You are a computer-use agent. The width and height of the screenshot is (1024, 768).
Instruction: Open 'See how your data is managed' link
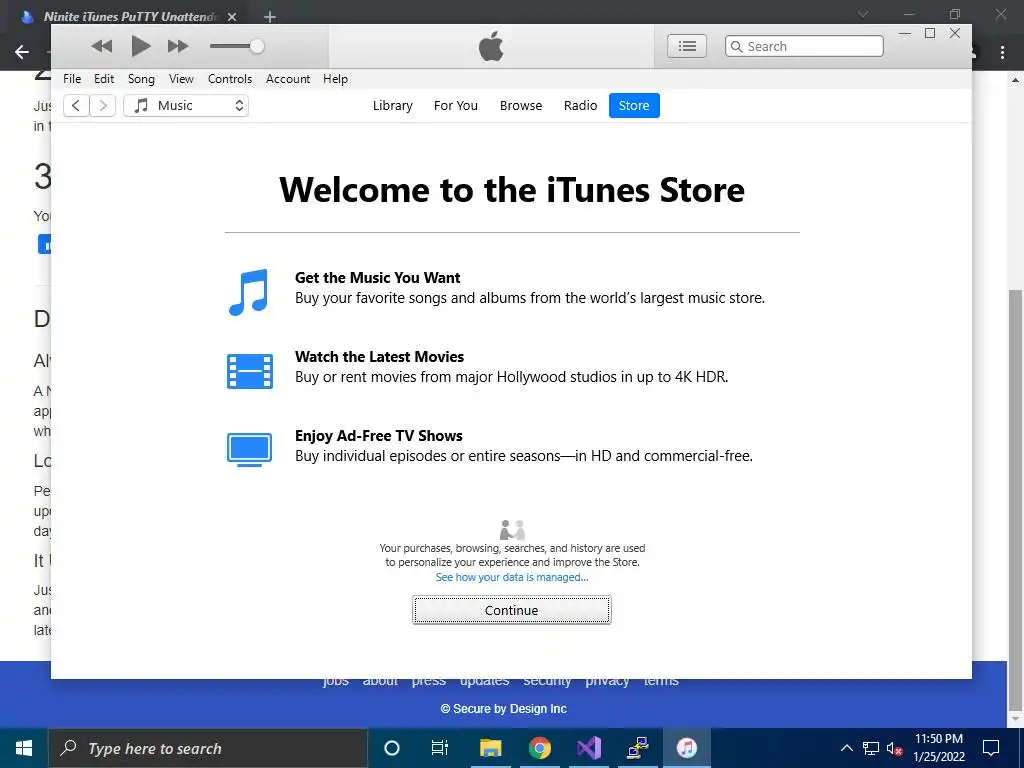(512, 577)
